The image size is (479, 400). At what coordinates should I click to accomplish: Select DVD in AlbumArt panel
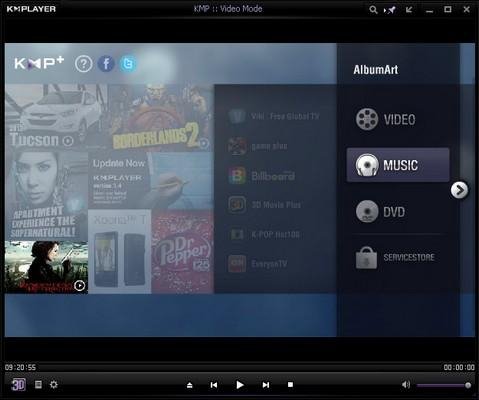click(398, 211)
